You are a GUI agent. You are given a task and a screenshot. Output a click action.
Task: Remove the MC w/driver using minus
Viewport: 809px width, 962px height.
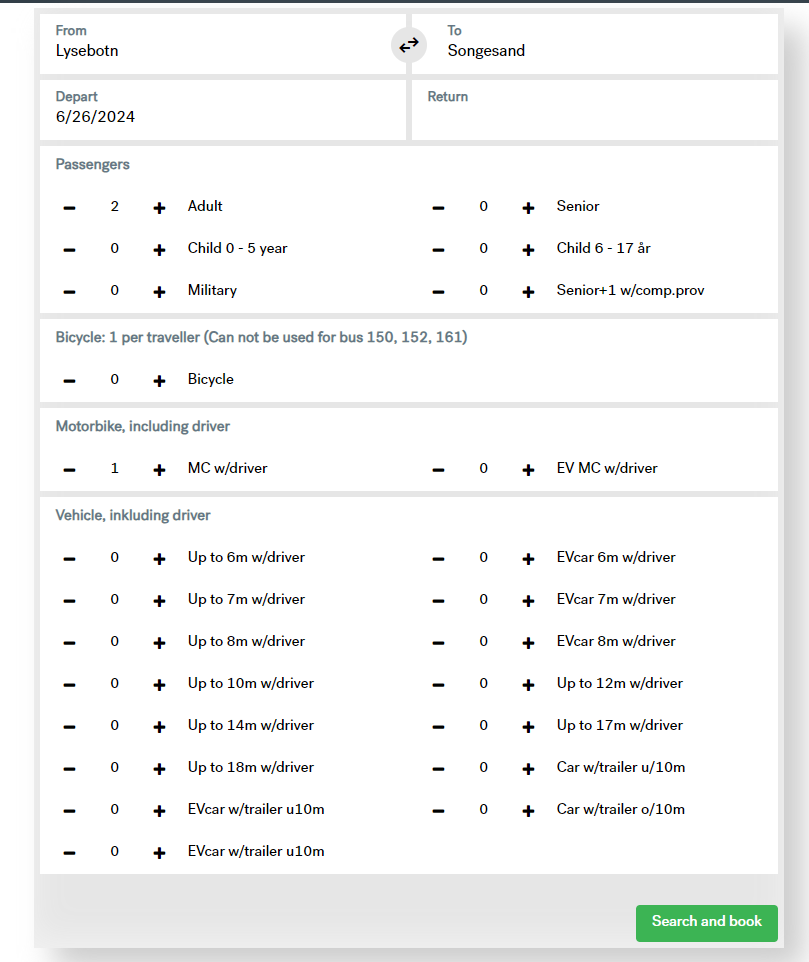tap(69, 469)
